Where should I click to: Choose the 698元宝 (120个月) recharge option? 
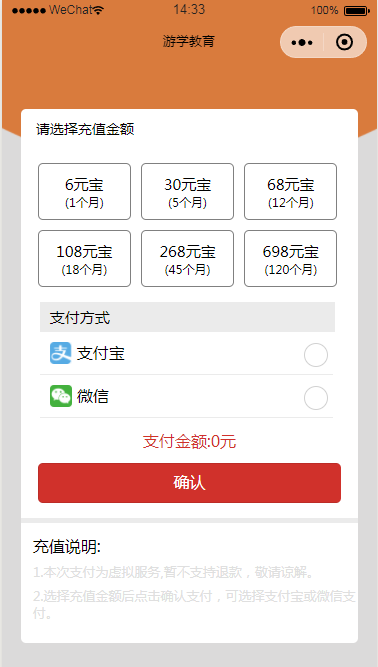coord(290,259)
